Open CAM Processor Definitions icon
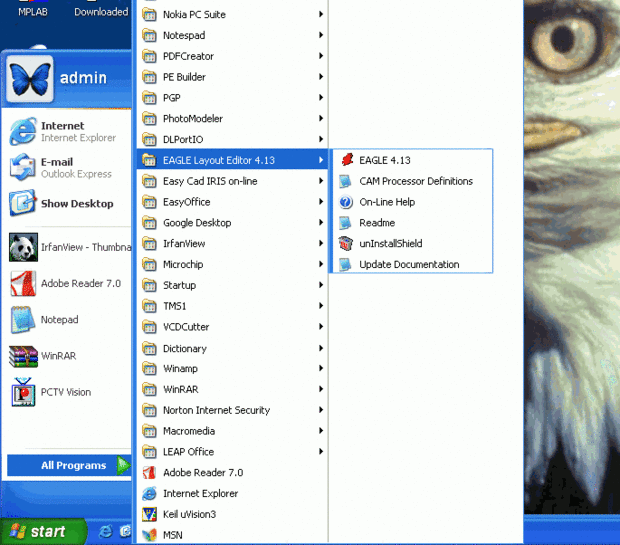The height and width of the screenshot is (545, 620). coord(346,181)
